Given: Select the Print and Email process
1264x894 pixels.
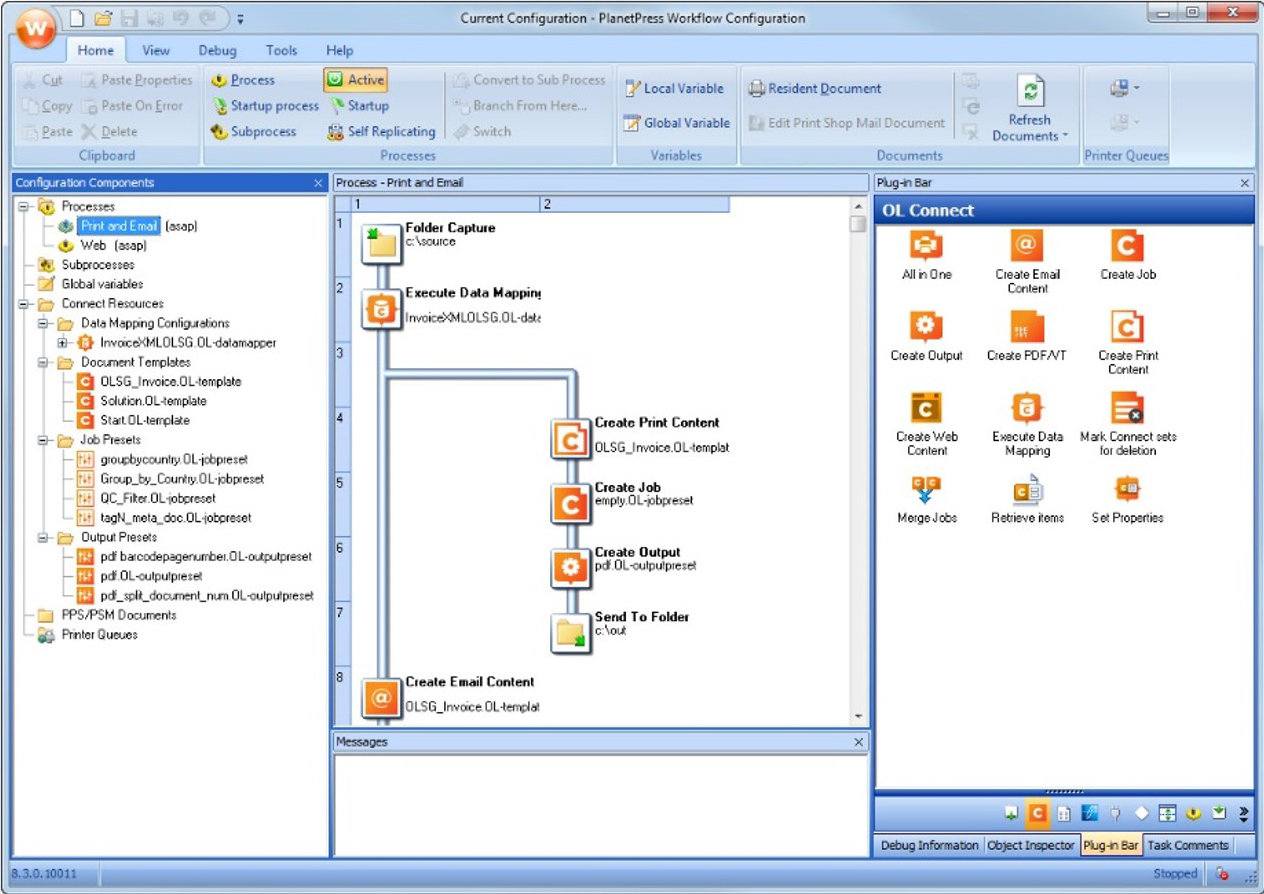Looking at the screenshot, I should pyautogui.click(x=119, y=226).
